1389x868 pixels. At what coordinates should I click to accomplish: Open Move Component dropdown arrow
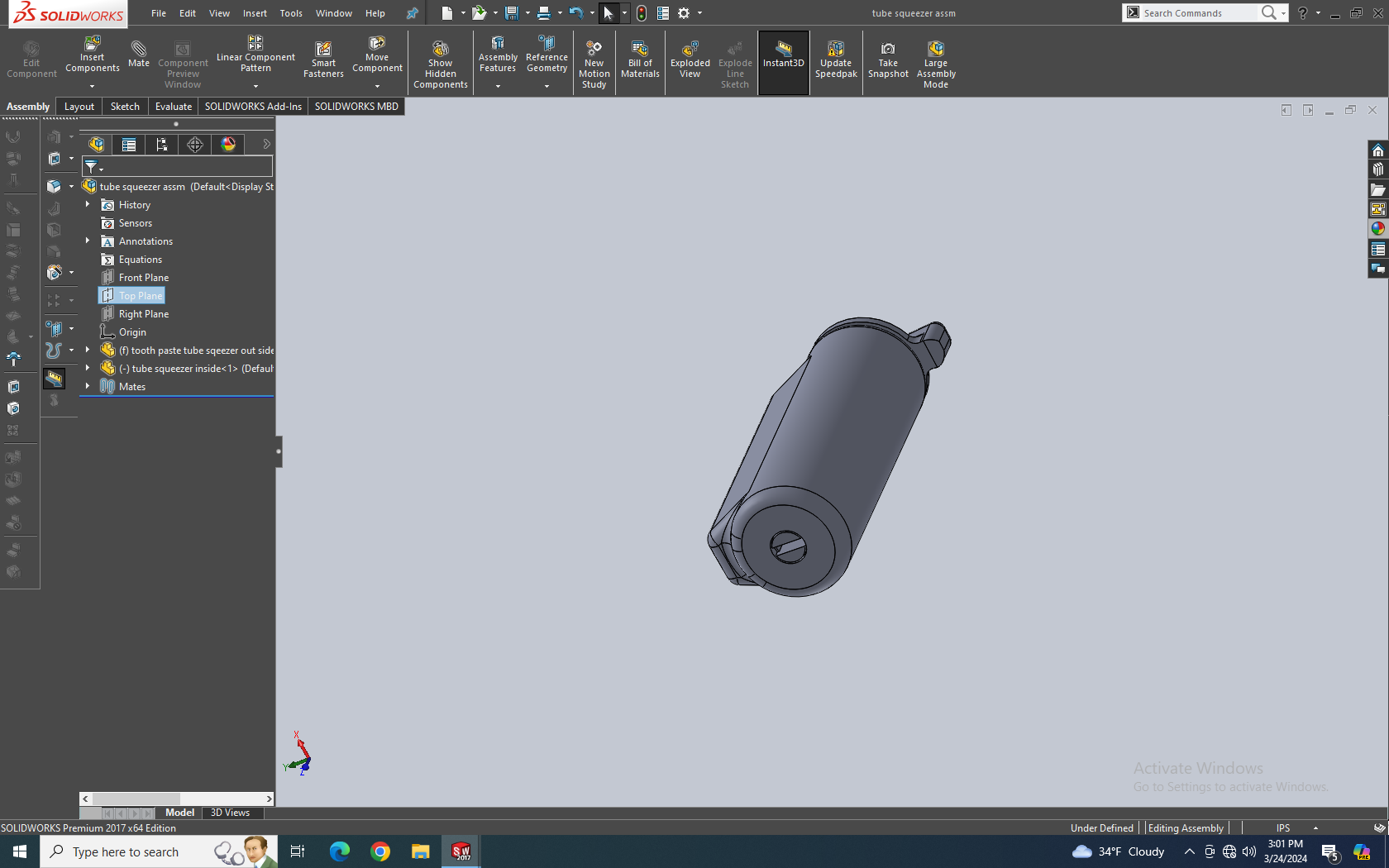click(377, 86)
